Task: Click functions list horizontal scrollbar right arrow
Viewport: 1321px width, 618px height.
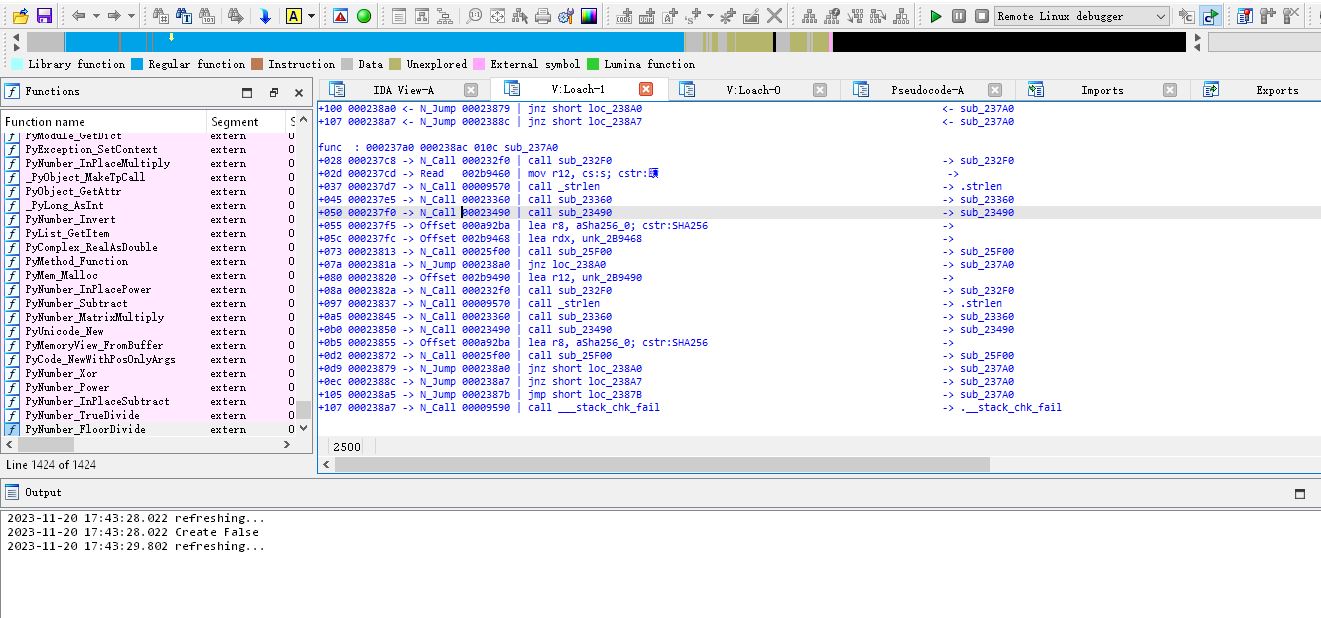Action: 287,444
